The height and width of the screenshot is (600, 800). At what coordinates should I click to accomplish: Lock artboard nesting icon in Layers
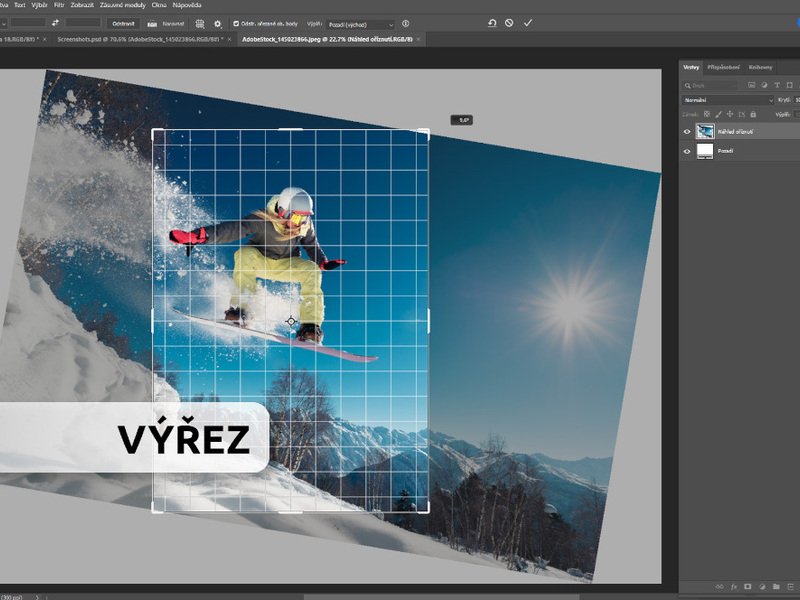[742, 114]
